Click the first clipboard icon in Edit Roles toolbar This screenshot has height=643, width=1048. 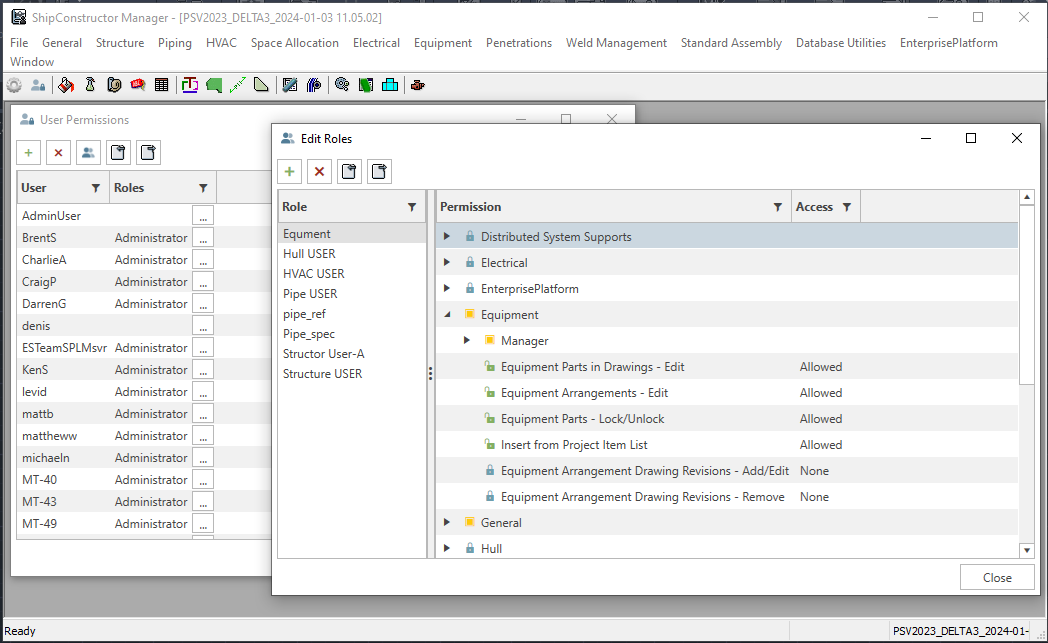(x=349, y=172)
